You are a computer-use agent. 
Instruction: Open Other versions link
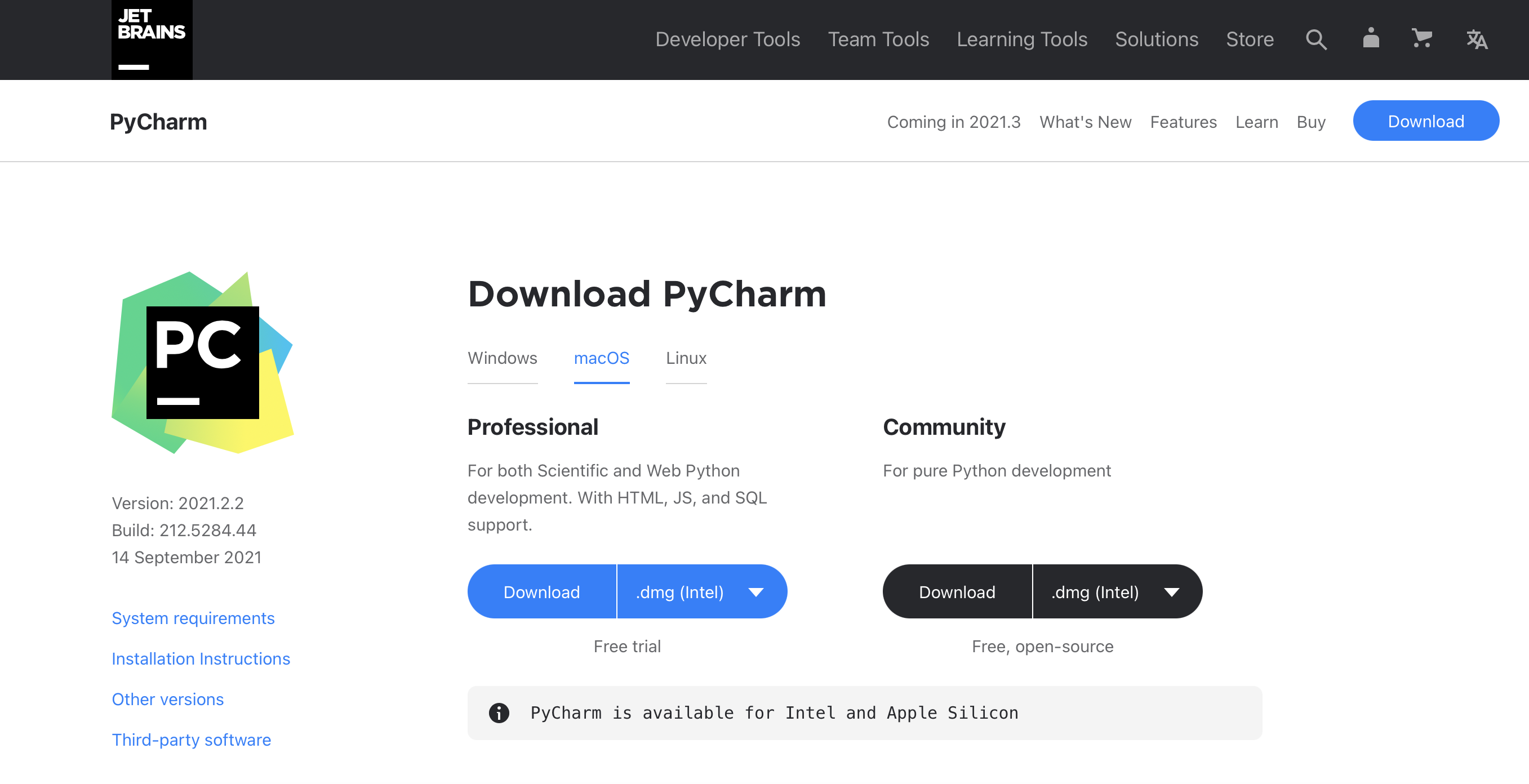(167, 698)
